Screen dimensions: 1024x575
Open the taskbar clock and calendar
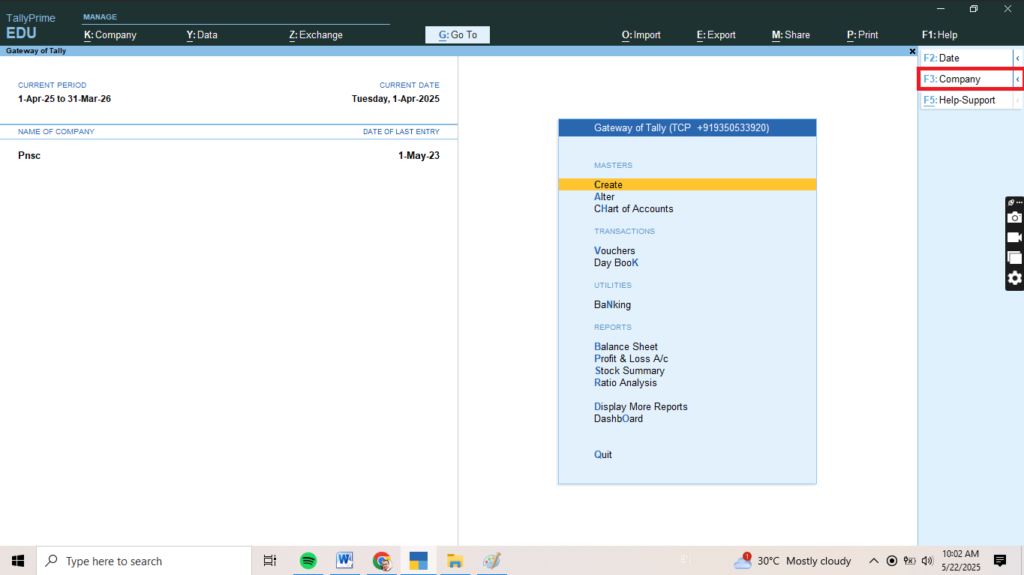click(x=961, y=561)
